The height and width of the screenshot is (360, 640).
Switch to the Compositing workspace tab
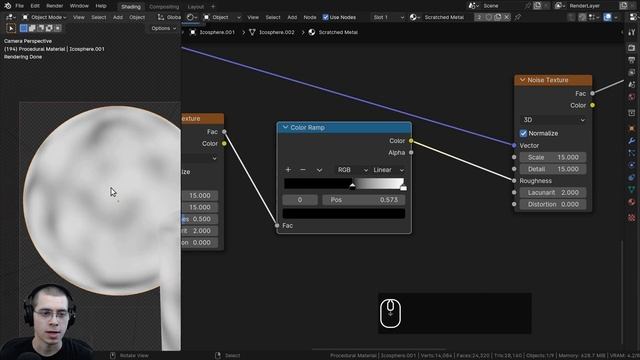tap(164, 7)
